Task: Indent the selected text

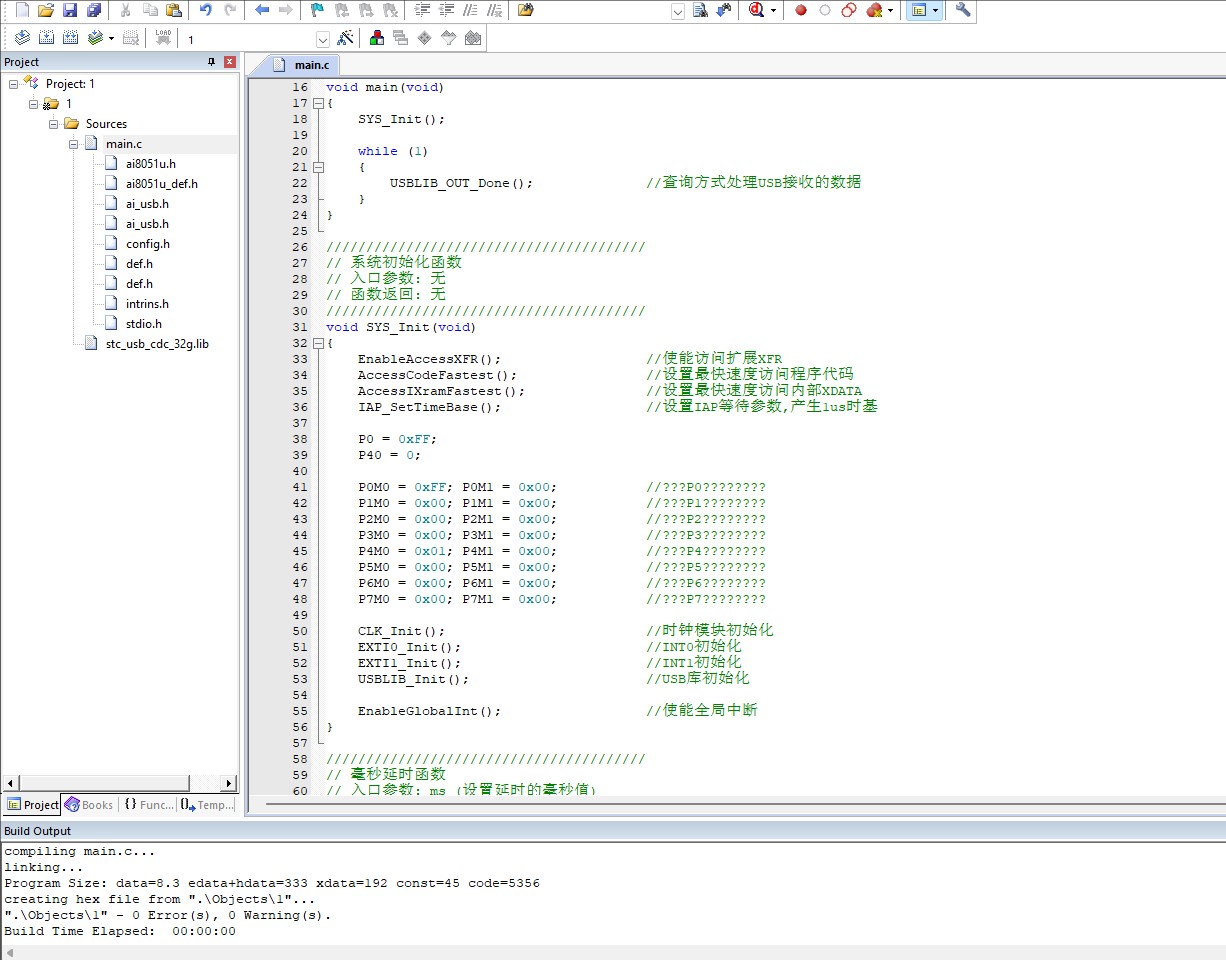Action: tap(422, 10)
